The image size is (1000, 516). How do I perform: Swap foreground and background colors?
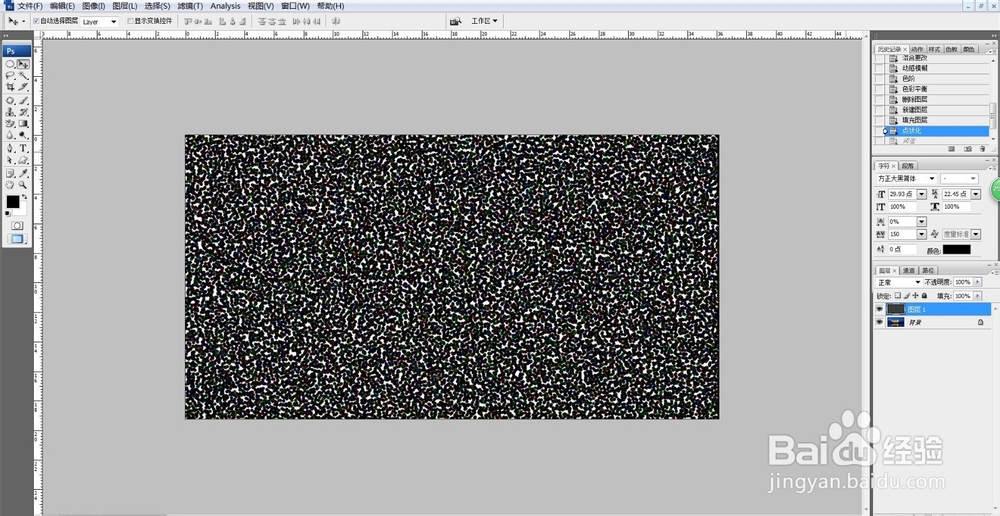tap(24, 197)
